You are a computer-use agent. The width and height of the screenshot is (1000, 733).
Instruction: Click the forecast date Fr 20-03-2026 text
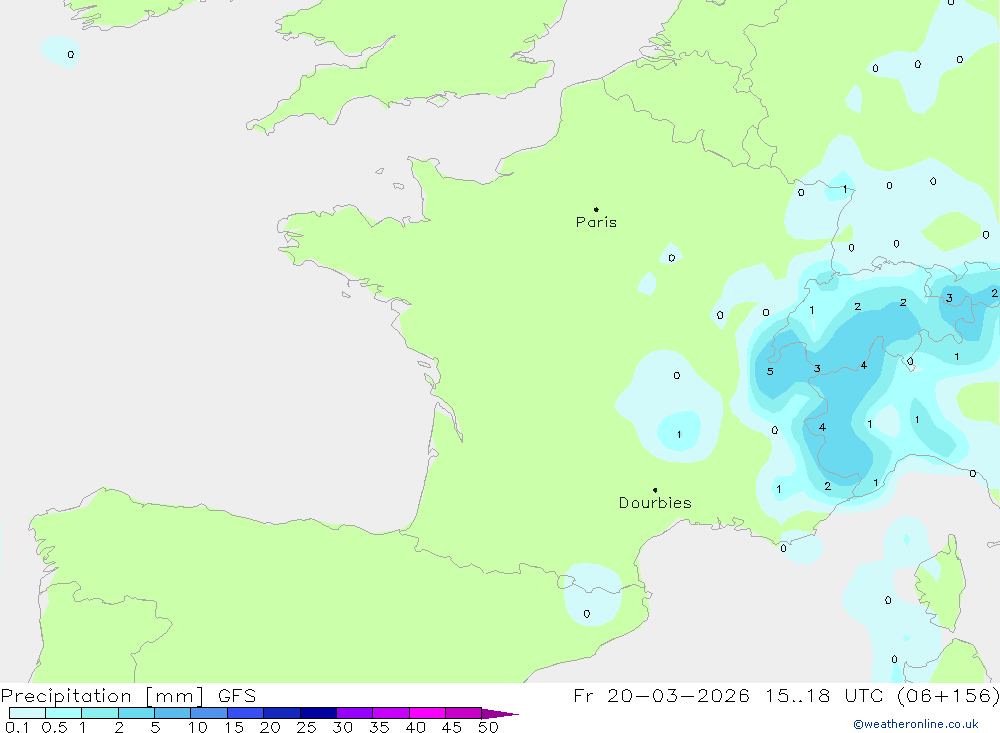pos(661,695)
